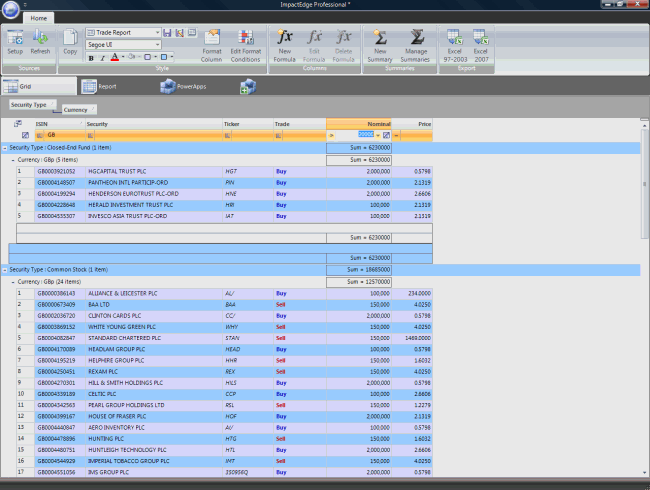This screenshot has width=650, height=490.
Task: Sort by the Price column header
Action: [x=412, y=124]
